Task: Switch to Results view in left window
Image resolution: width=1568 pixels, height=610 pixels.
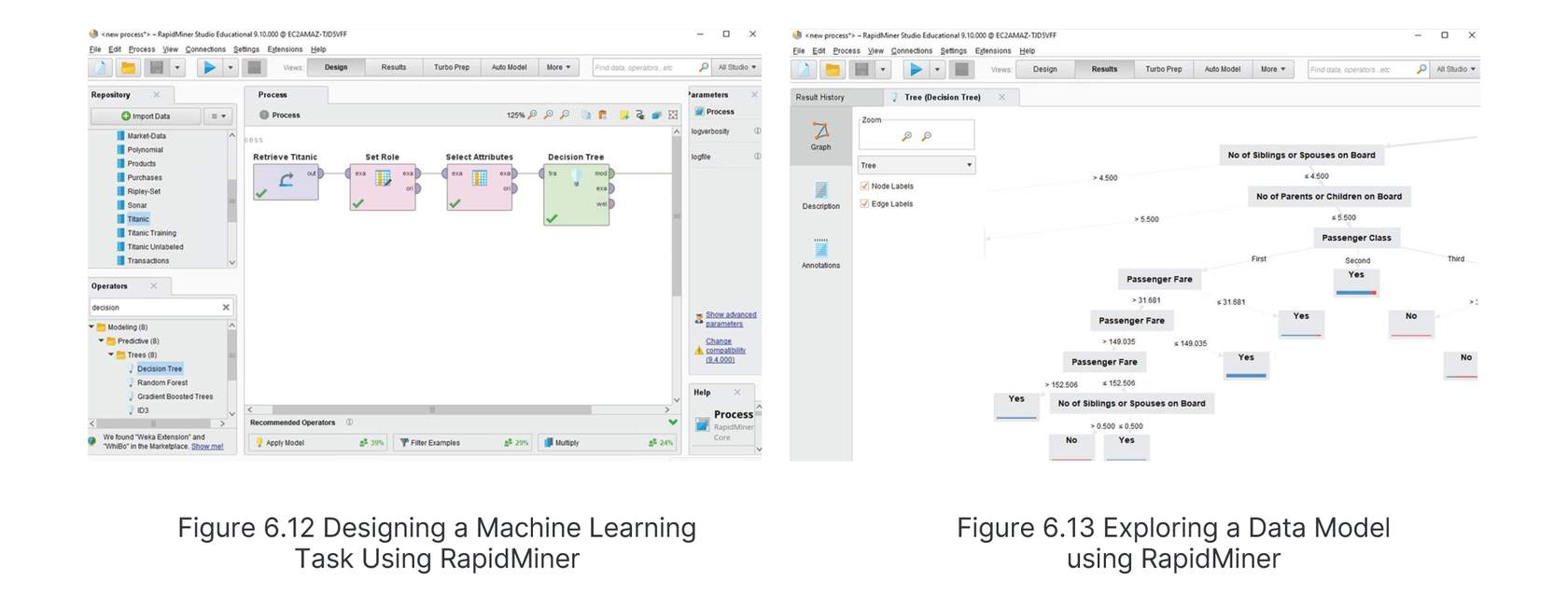Action: coord(394,67)
